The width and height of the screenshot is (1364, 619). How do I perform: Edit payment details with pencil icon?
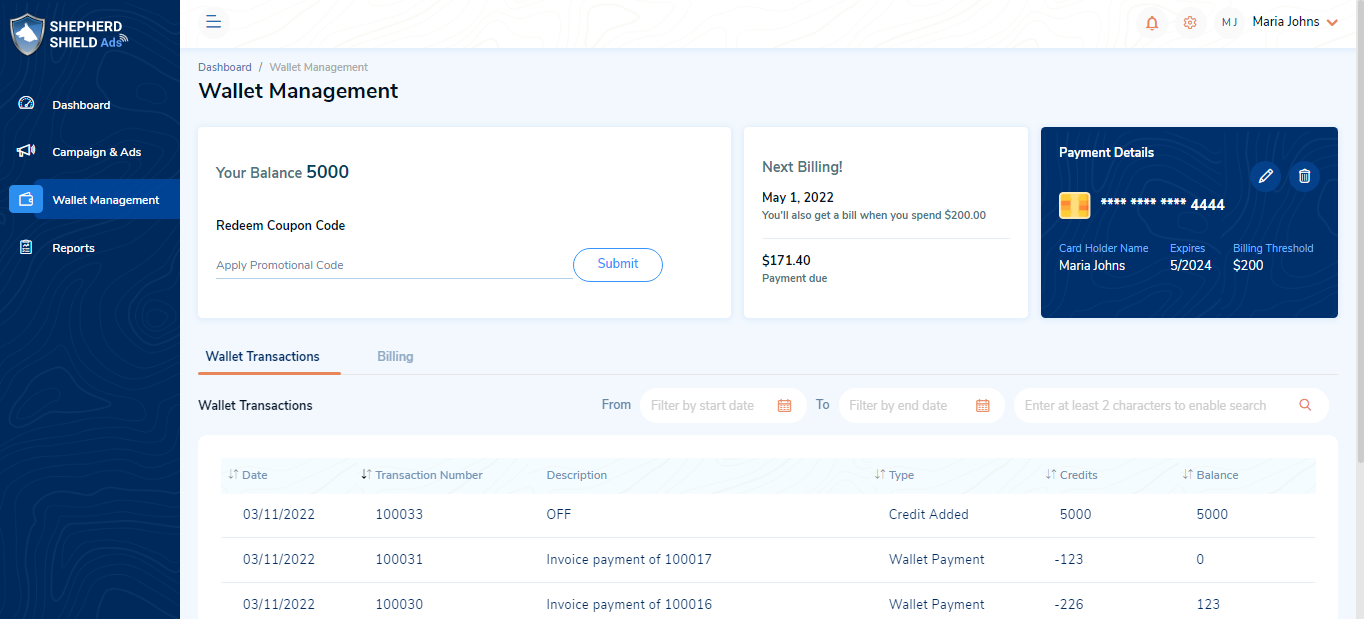click(1266, 176)
